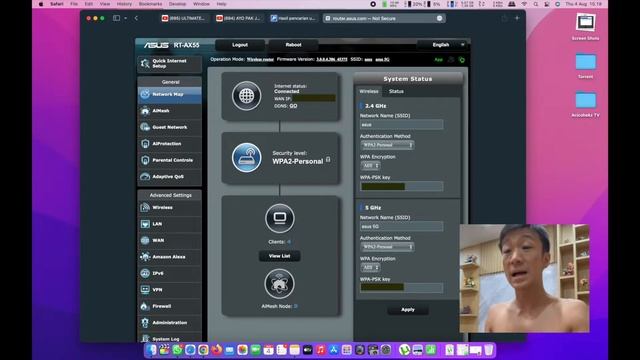Click the router security level icon
This screenshot has width=640, height=360.
[x=247, y=158]
